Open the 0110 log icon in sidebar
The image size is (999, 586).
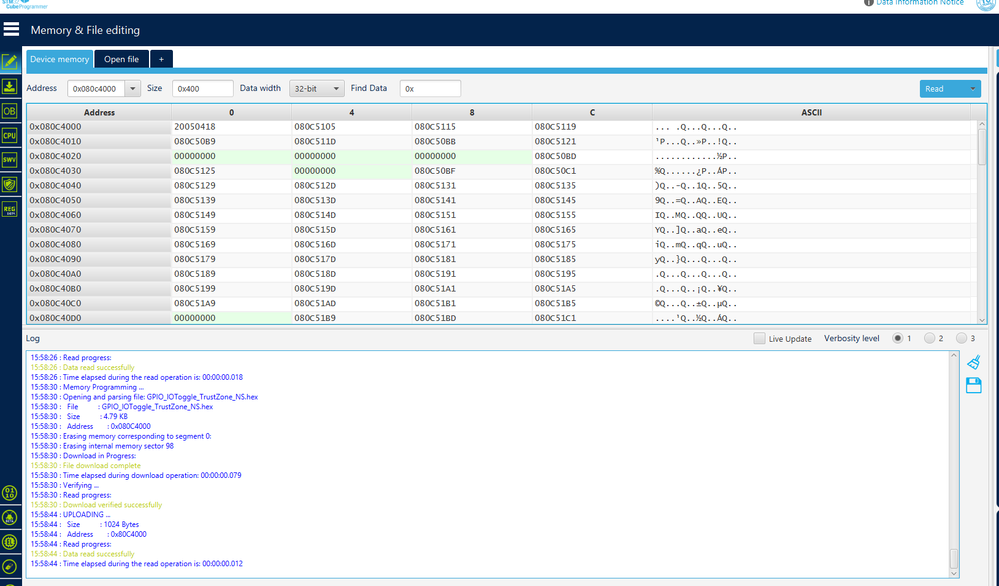pos(10,492)
